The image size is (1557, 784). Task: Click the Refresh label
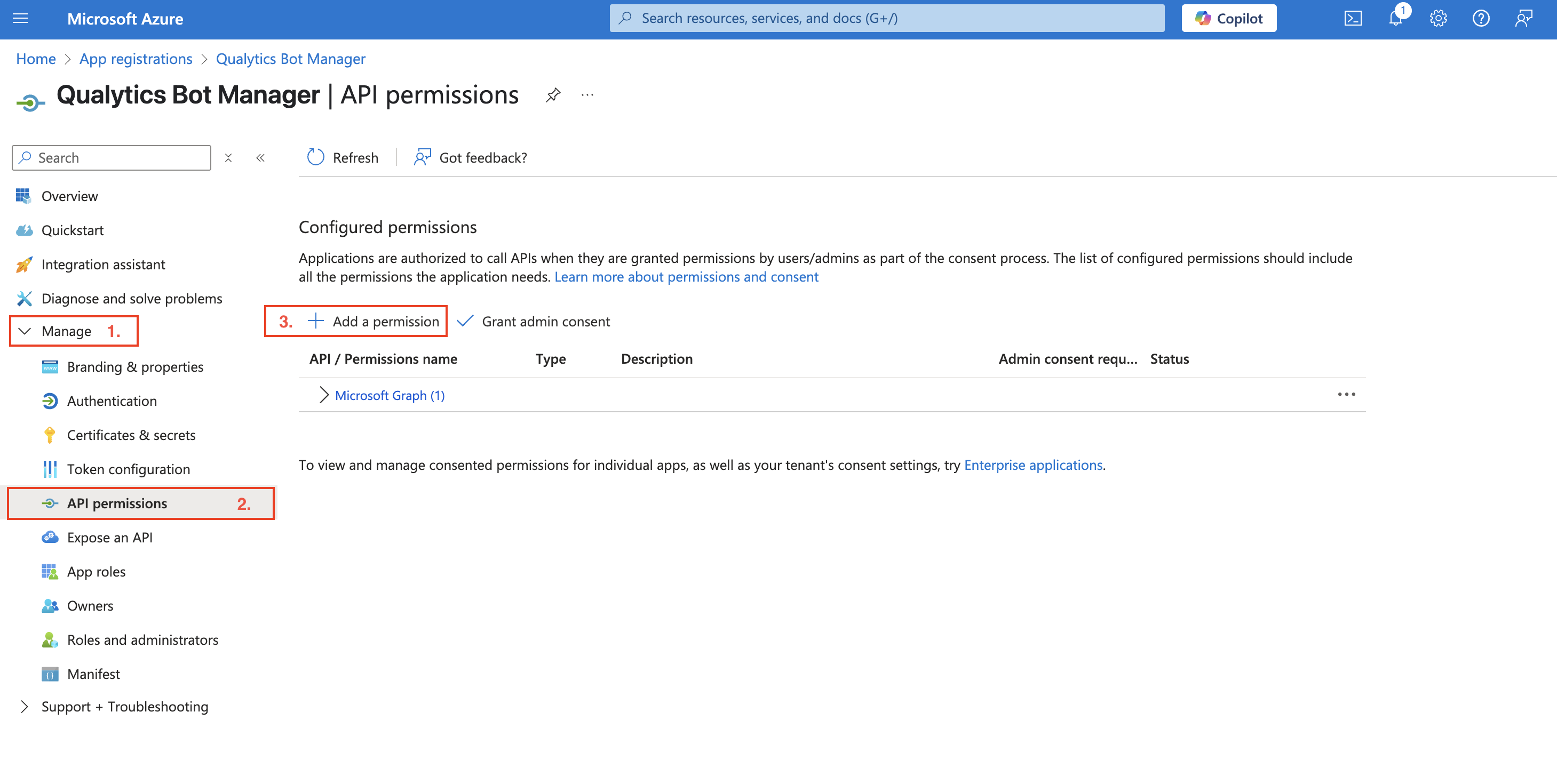pyautogui.click(x=355, y=158)
